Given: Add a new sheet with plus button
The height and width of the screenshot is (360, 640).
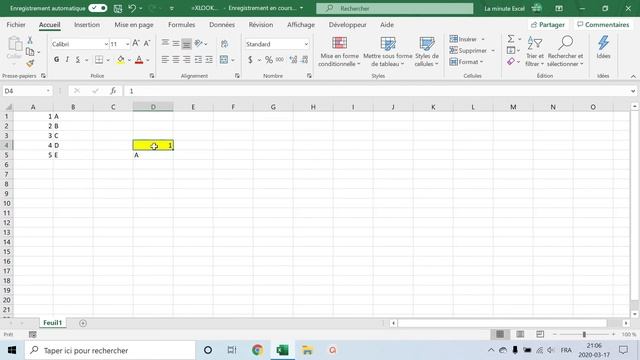Looking at the screenshot, I should coord(83,323).
